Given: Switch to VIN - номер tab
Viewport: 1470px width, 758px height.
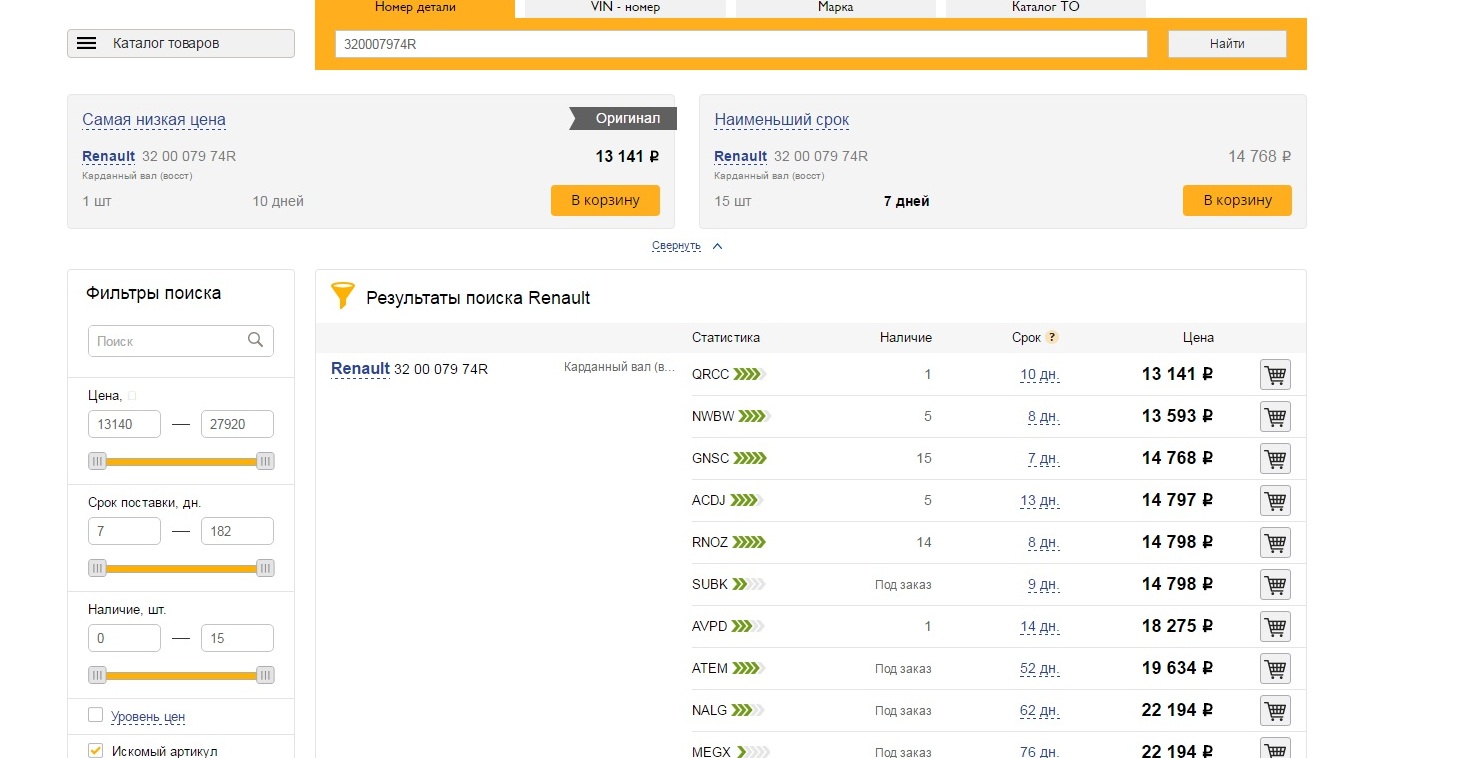Looking at the screenshot, I should tap(625, 8).
